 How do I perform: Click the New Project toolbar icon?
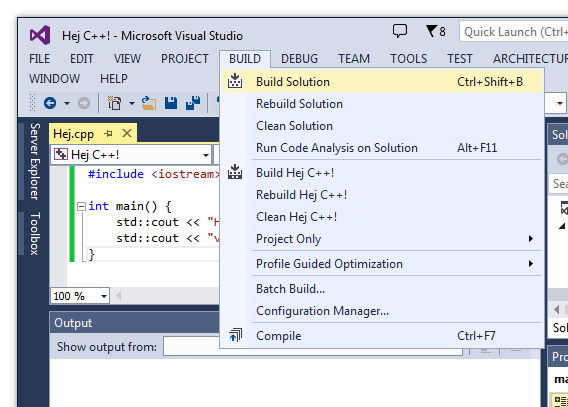(x=114, y=103)
